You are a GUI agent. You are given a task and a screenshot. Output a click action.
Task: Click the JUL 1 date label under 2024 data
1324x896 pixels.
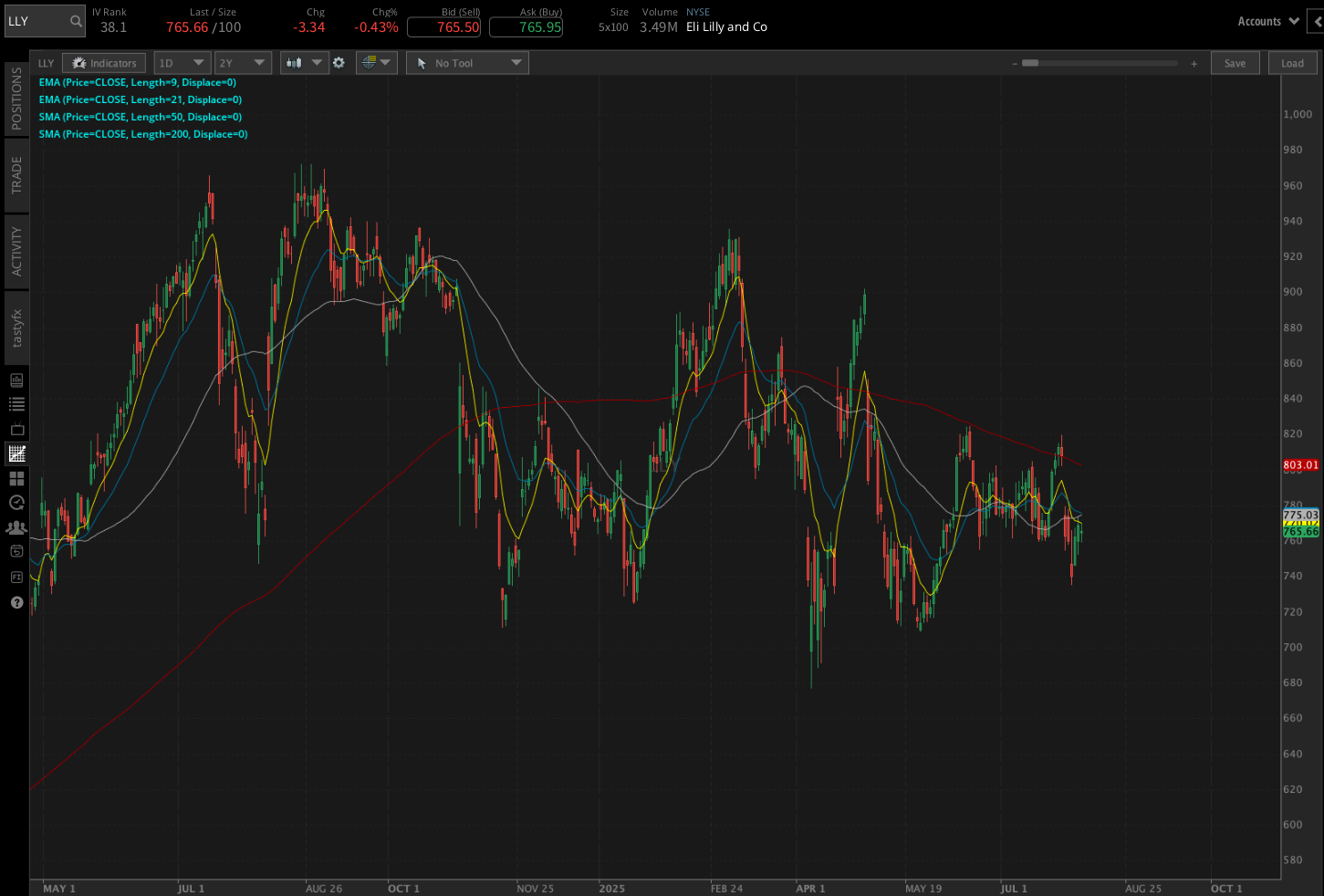(191, 889)
